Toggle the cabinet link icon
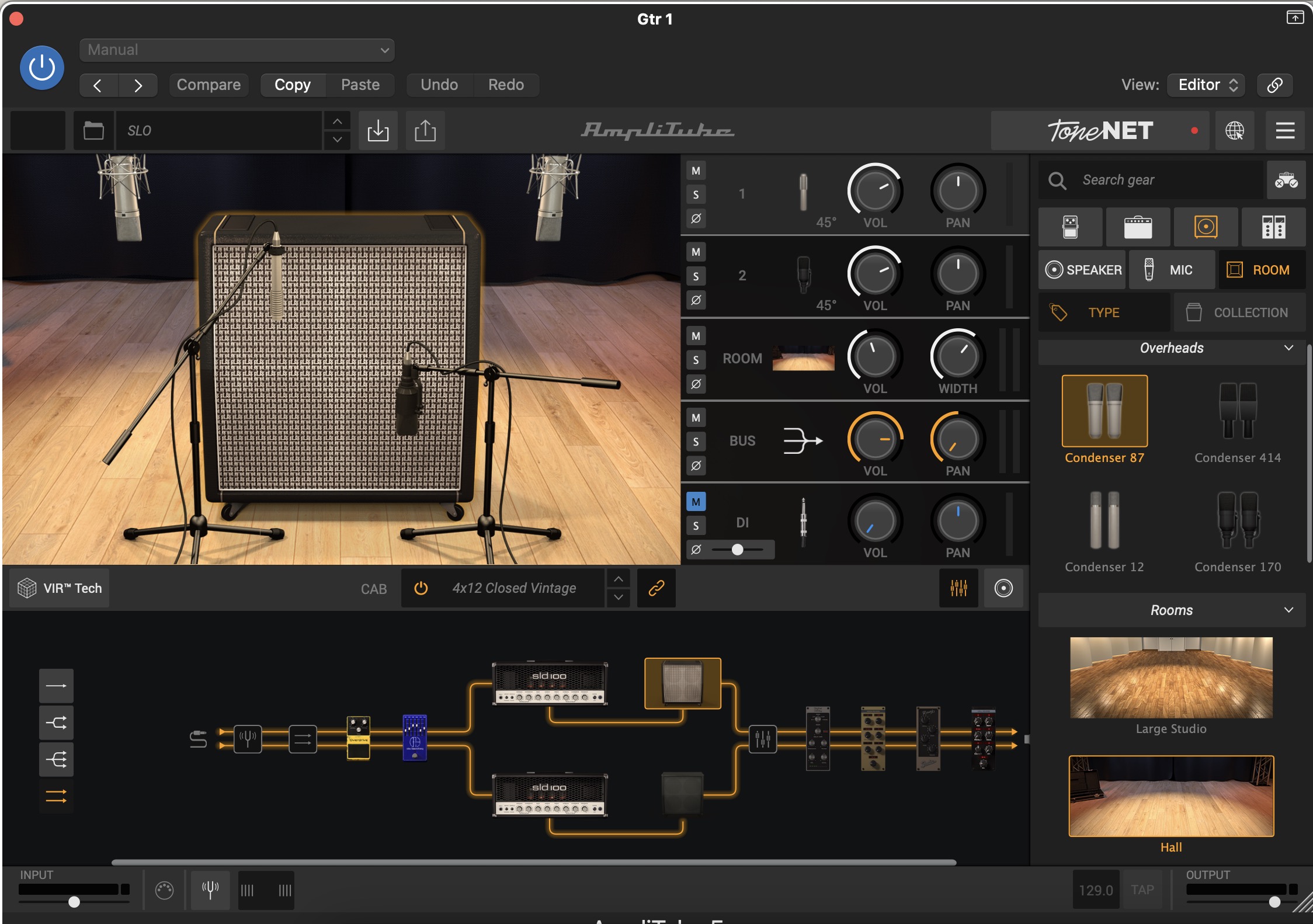 pyautogui.click(x=656, y=588)
